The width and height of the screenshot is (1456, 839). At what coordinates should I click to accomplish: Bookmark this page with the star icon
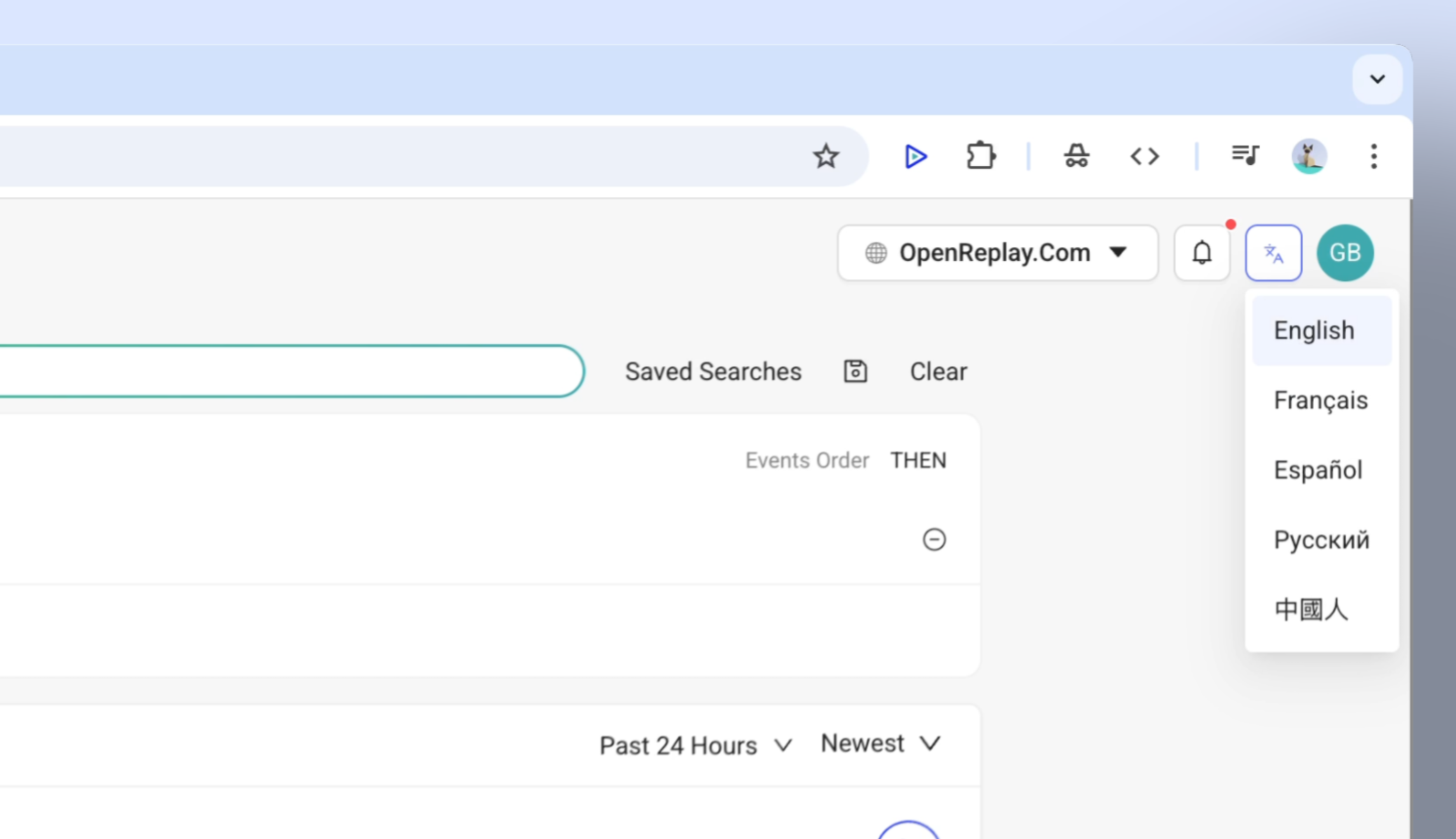826,156
